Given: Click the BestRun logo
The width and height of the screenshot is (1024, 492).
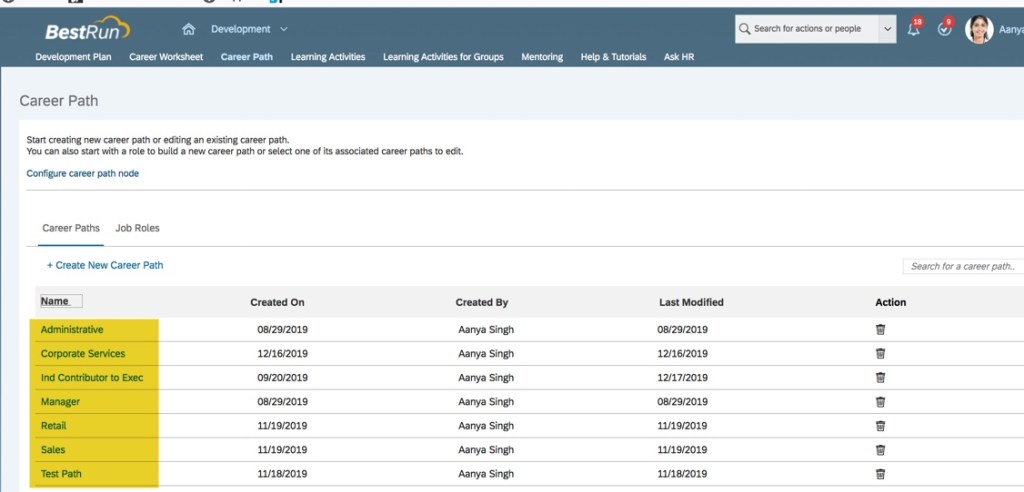Looking at the screenshot, I should tap(87, 30).
